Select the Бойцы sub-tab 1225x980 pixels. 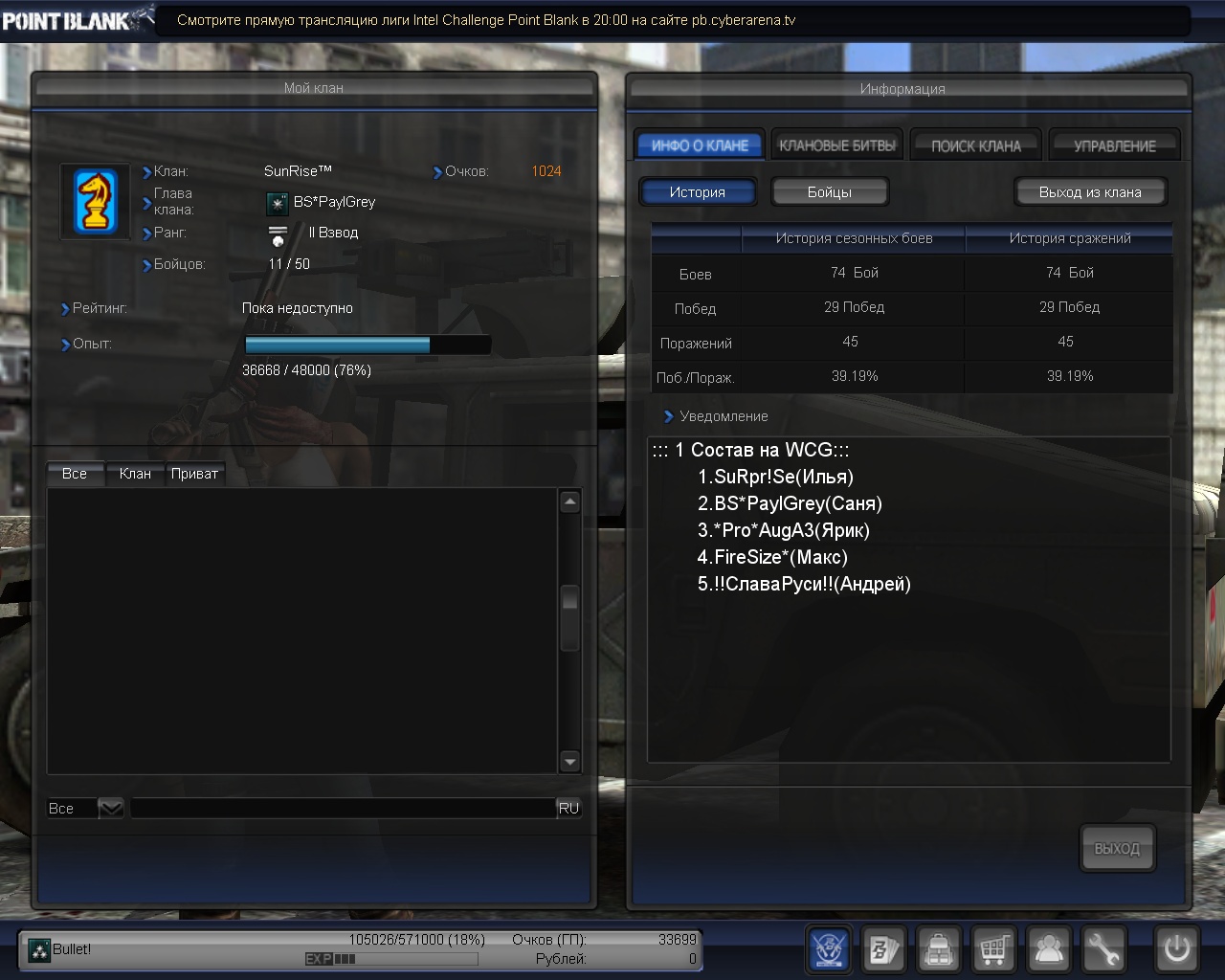[829, 192]
